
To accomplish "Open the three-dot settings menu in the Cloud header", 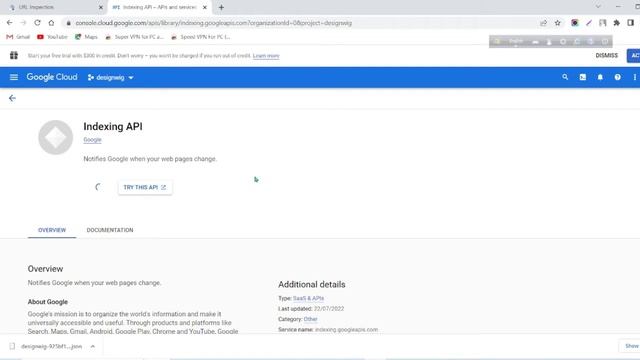I will coord(635,77).
